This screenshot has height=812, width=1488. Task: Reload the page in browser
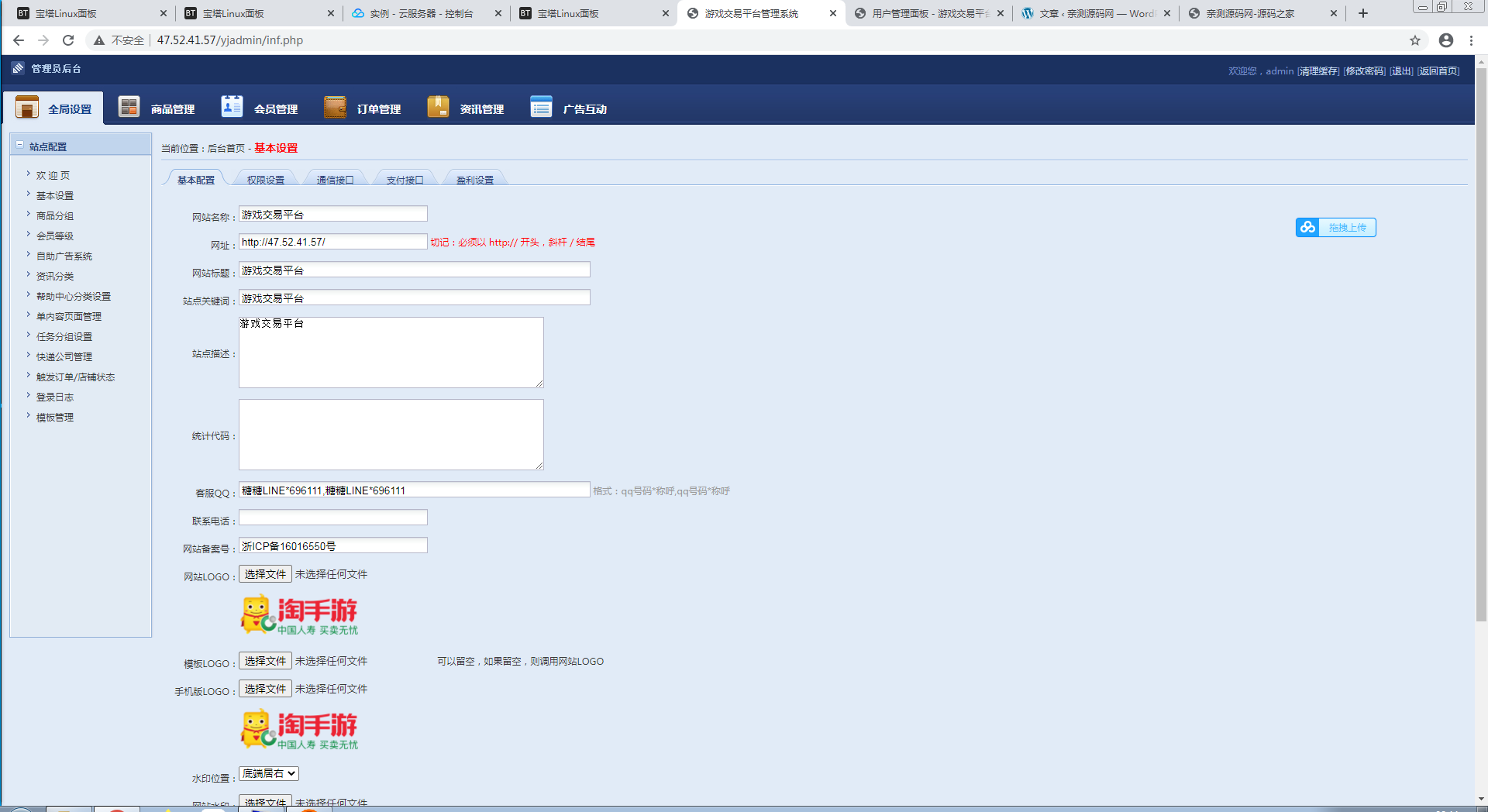[68, 40]
